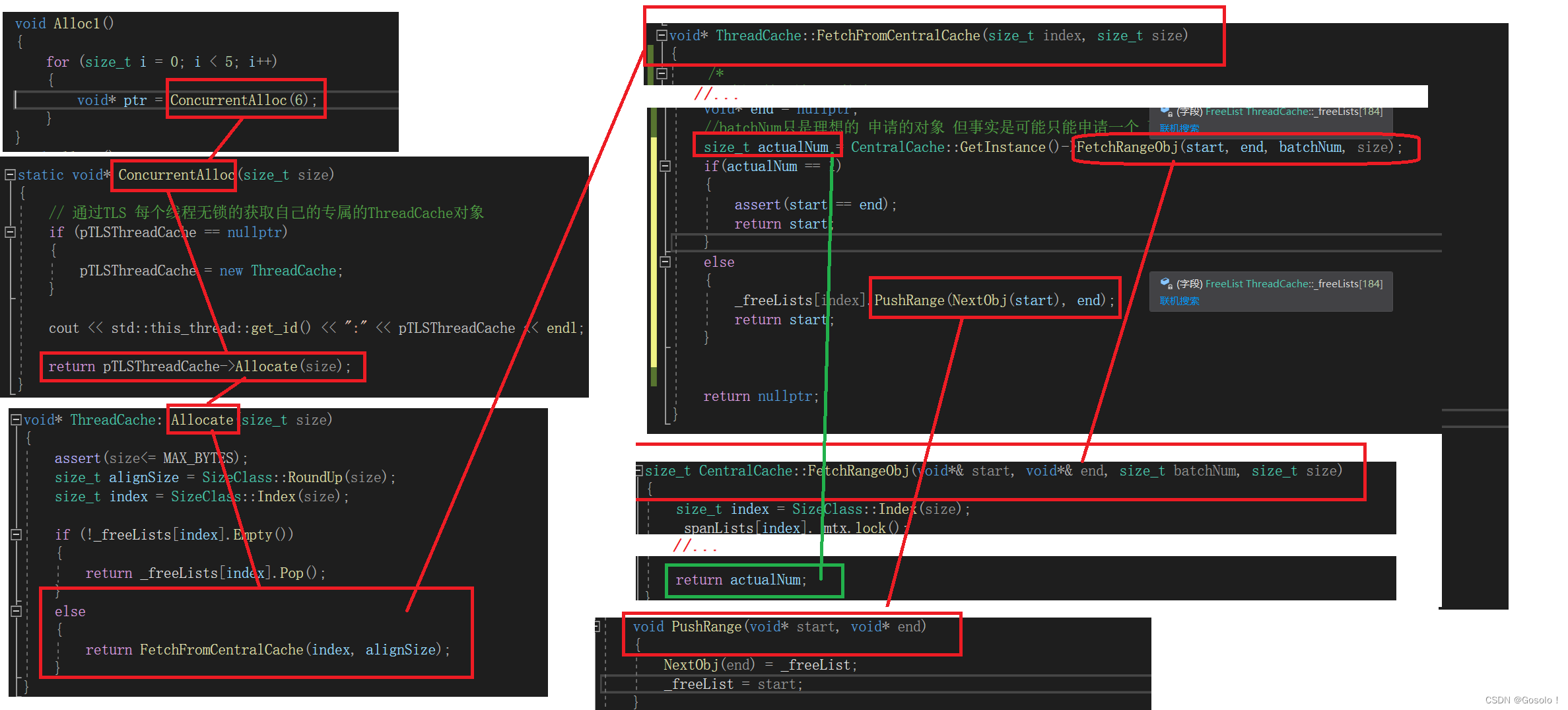Collapse the if(actualNum == 1) block
Viewport: 1568px width, 710px height.
click(666, 166)
